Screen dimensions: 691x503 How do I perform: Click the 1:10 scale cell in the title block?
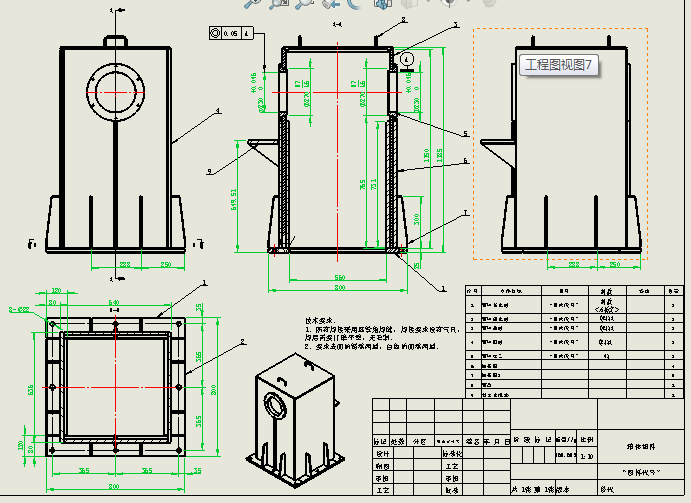pyautogui.click(x=587, y=457)
